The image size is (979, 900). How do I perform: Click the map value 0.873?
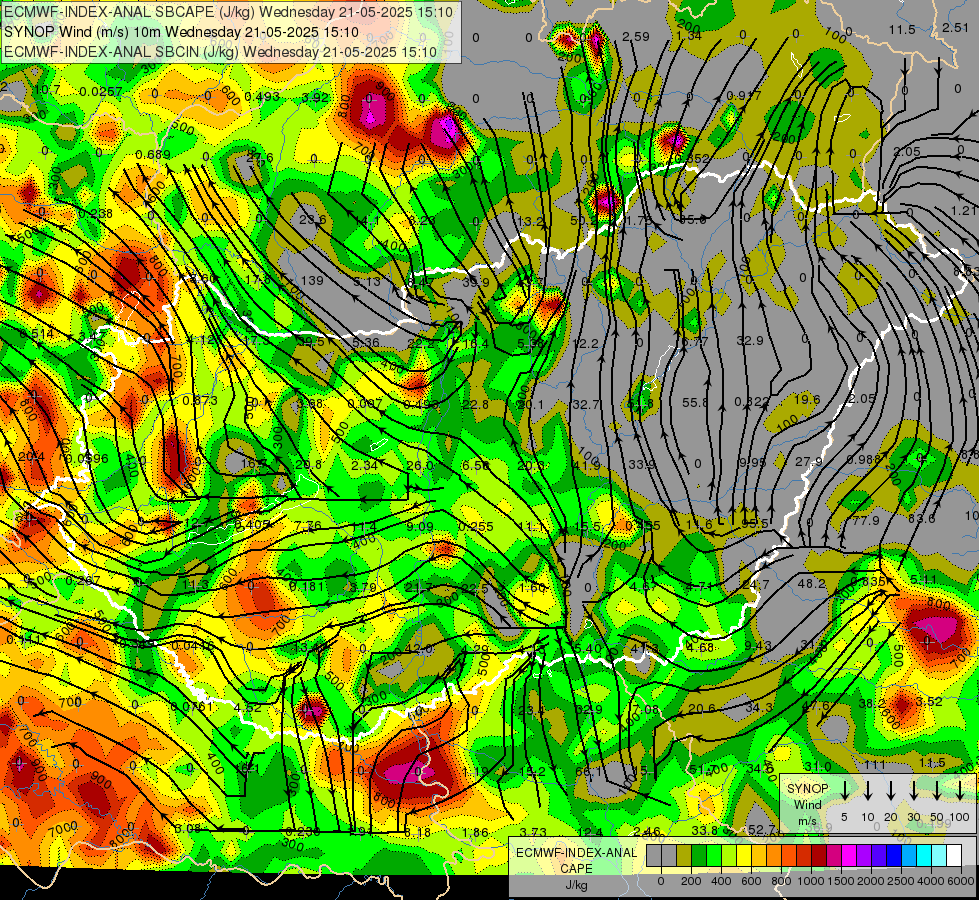200,400
